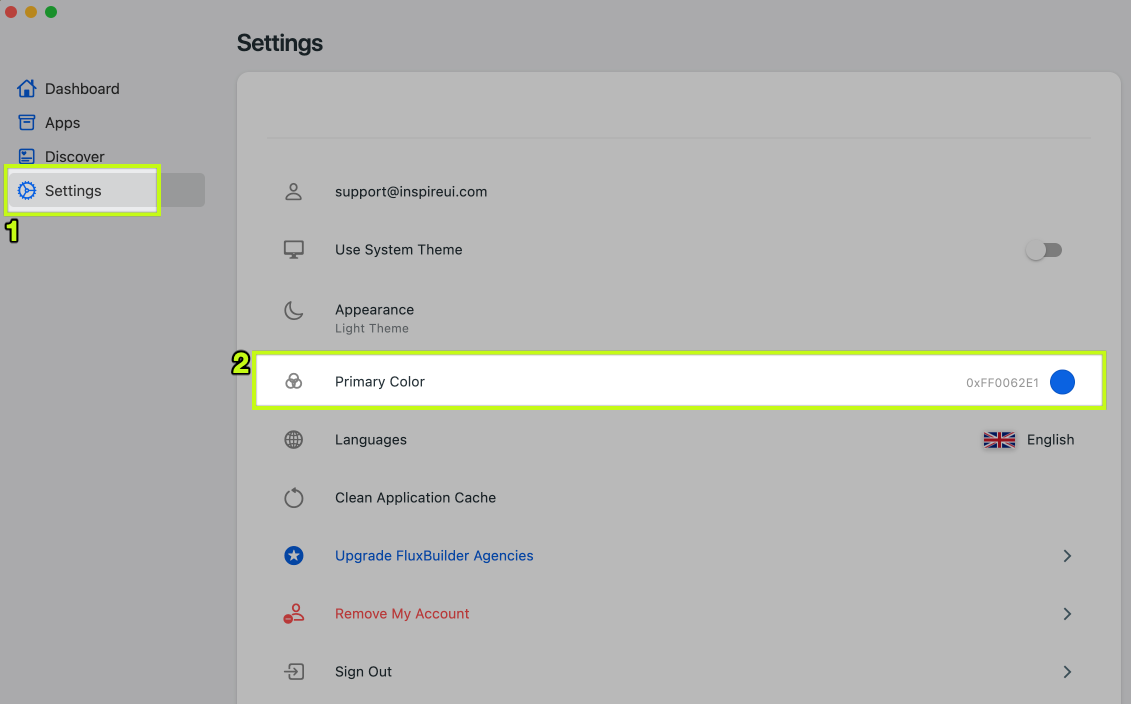This screenshot has height=704, width=1131.
Task: Click the Apps archive box icon
Action: [x=27, y=123]
